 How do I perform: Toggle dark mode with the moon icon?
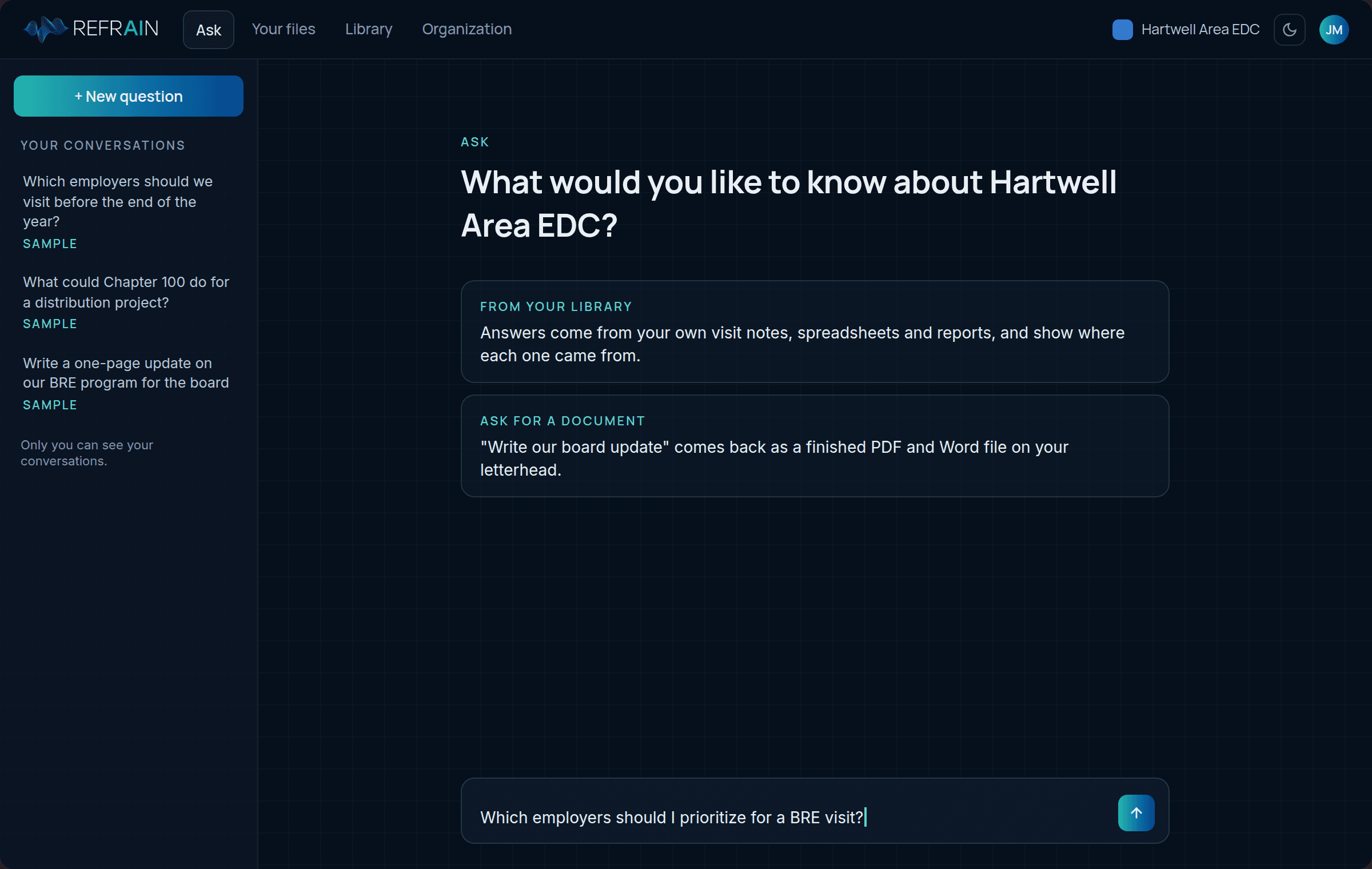tap(1289, 30)
